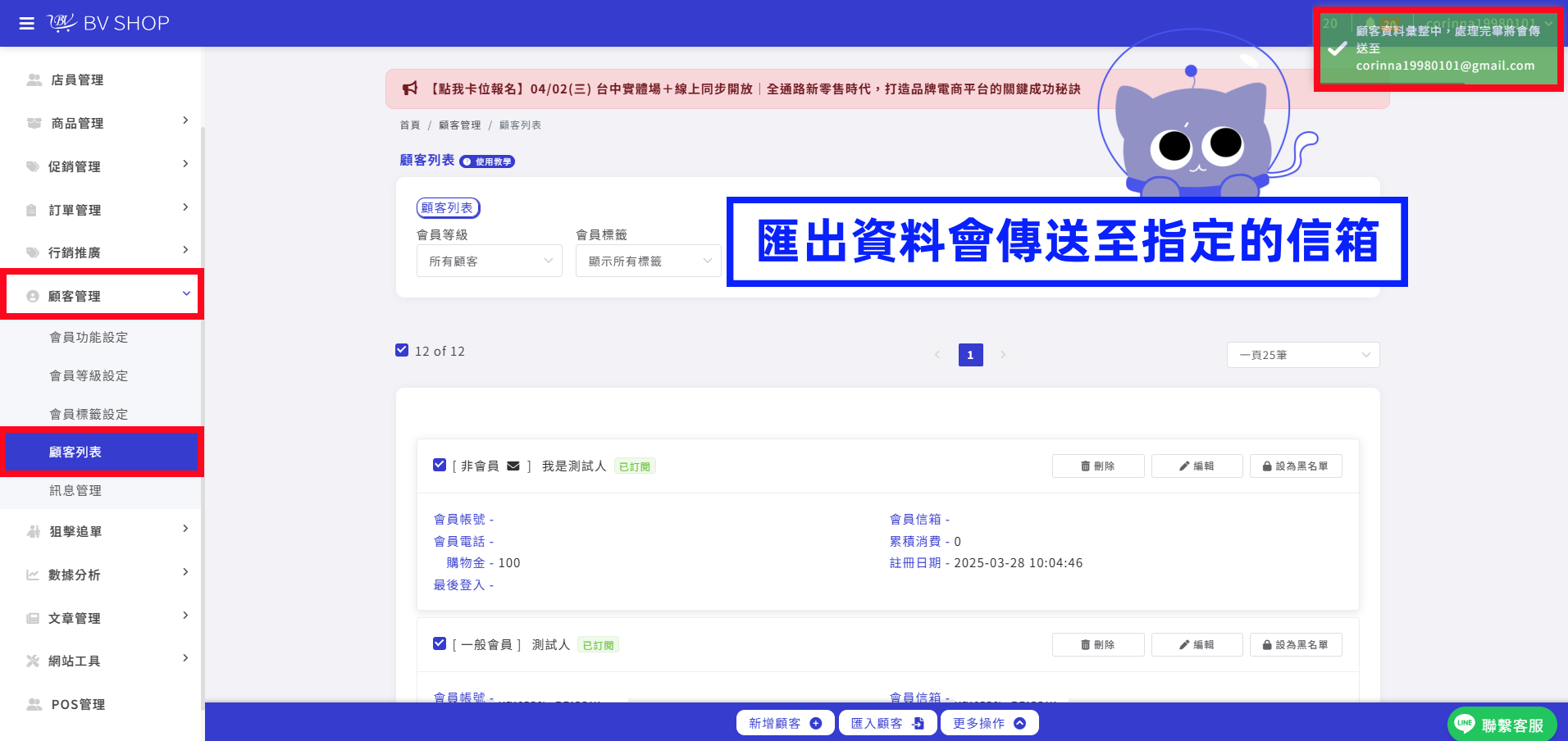Screen dimensions: 1568x741
Task: Click envelope icon beside 非會員
Action: pos(513,466)
